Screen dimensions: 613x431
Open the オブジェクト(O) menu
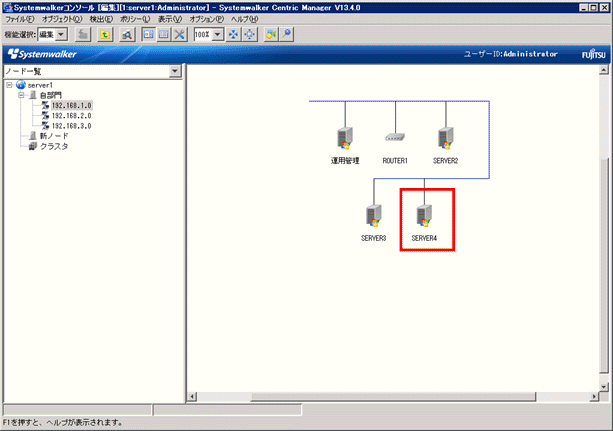tap(62, 19)
